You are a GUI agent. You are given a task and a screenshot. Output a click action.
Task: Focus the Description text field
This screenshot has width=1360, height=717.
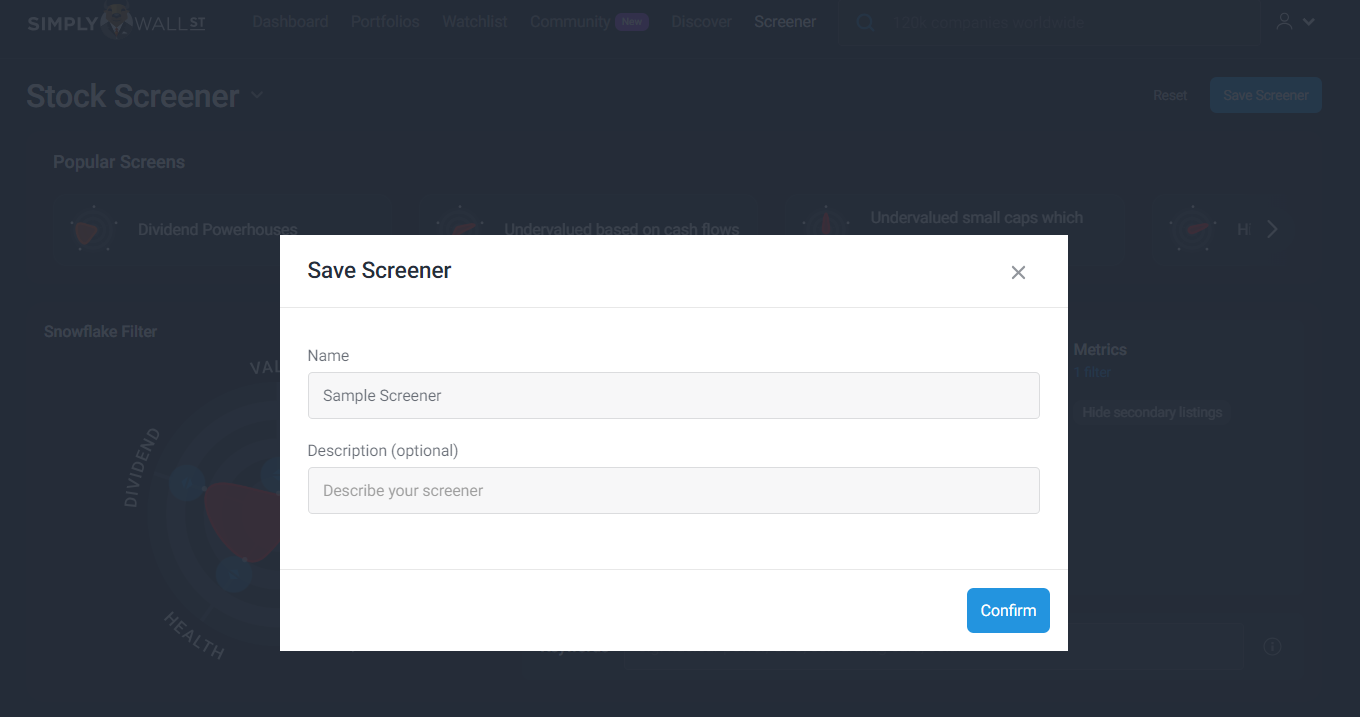pos(674,490)
